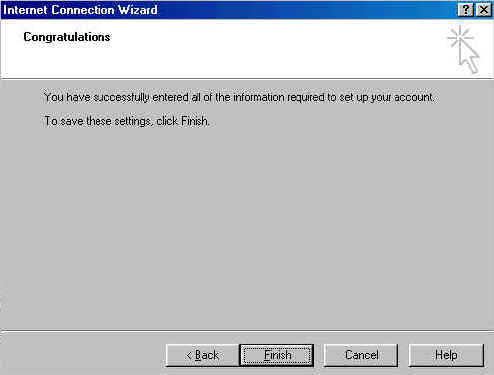Click the question mark context help icon

[x=466, y=10]
